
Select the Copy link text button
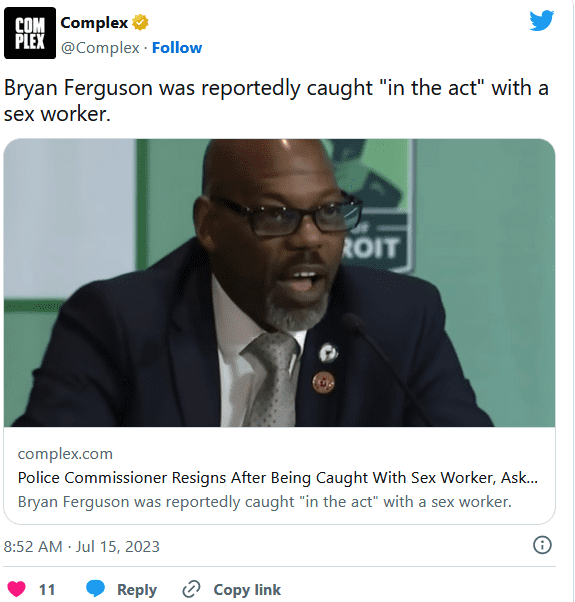click(247, 590)
